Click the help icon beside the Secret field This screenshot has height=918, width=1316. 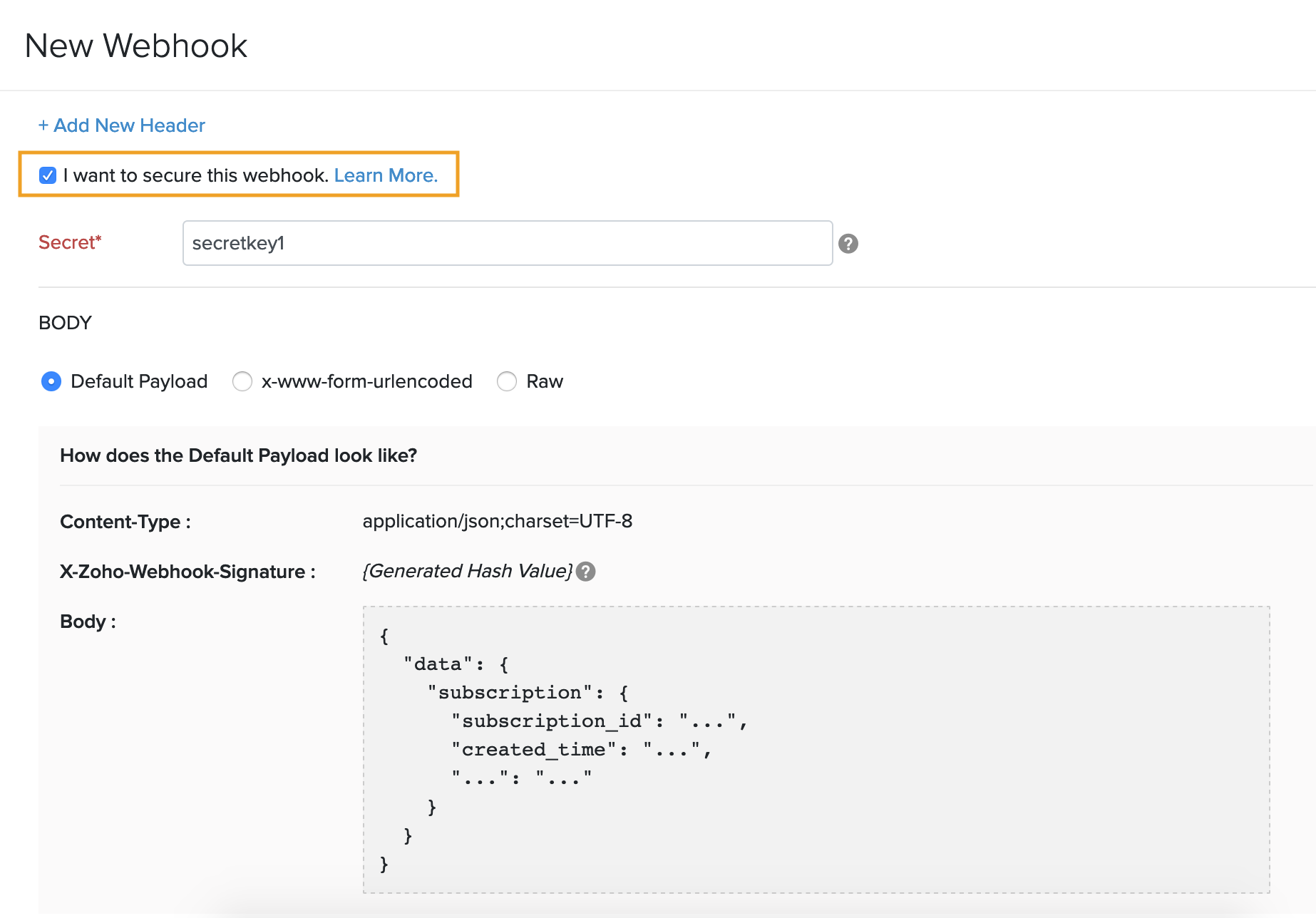pyautogui.click(x=848, y=244)
